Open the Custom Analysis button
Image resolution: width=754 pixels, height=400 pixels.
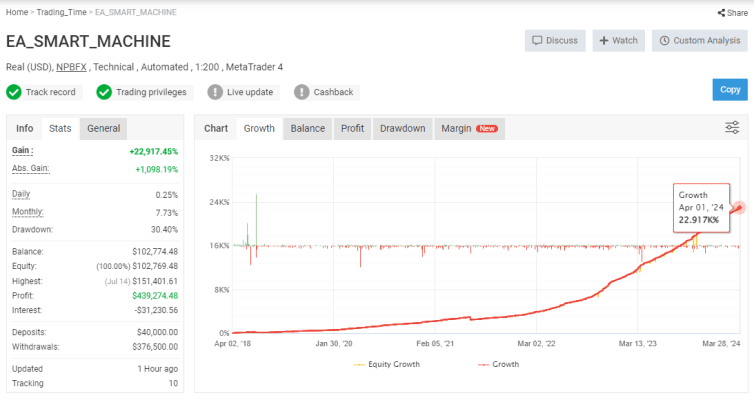[x=698, y=41]
